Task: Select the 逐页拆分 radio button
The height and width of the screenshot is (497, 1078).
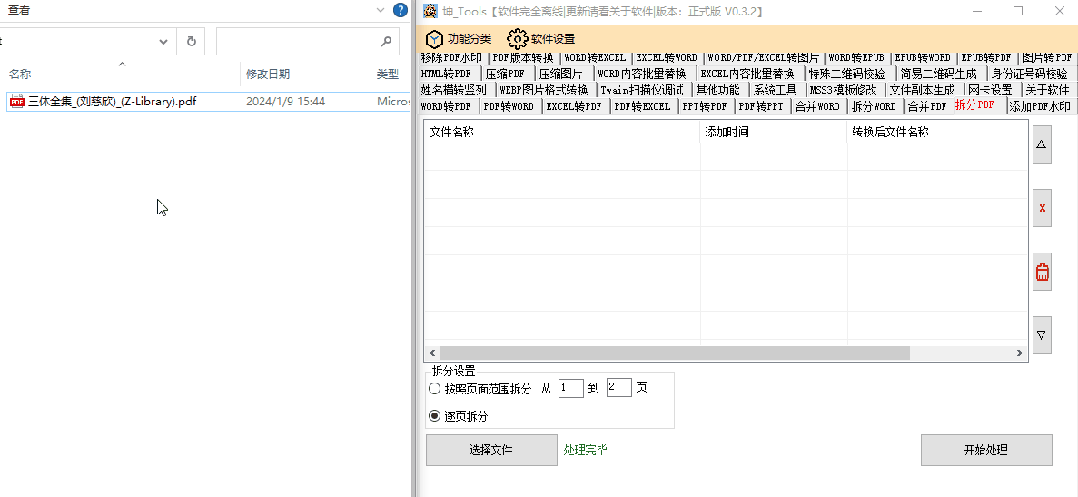Action: point(434,417)
